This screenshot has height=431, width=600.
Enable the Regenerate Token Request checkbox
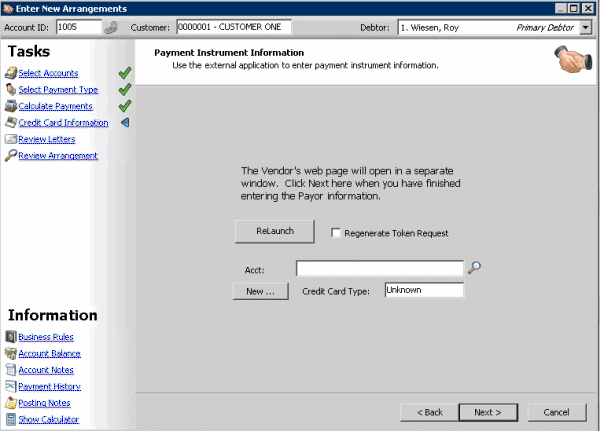[336, 233]
